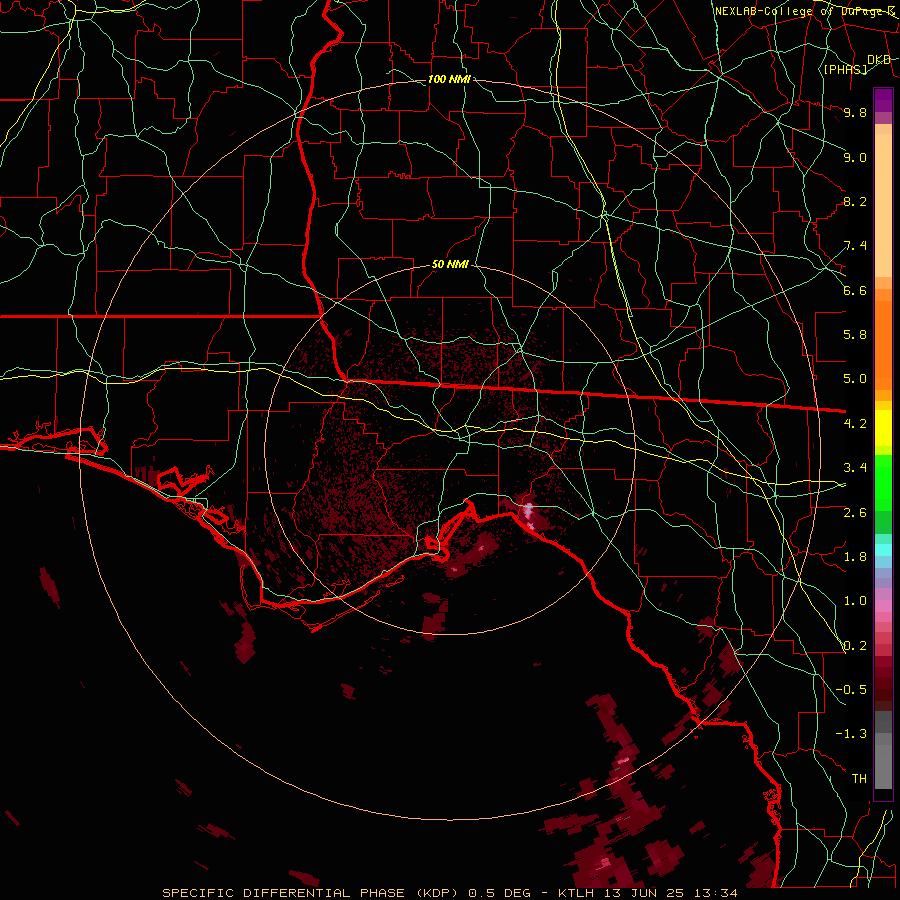The width and height of the screenshot is (900, 900).
Task: Click the 9.0 value on the color scale
Action: tap(855, 157)
